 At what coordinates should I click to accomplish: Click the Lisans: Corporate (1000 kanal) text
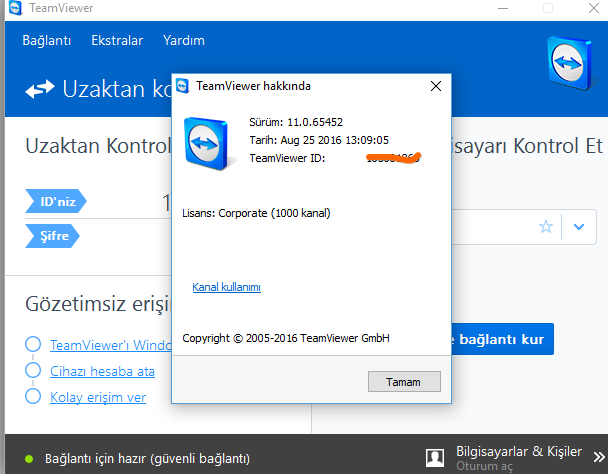(x=256, y=213)
